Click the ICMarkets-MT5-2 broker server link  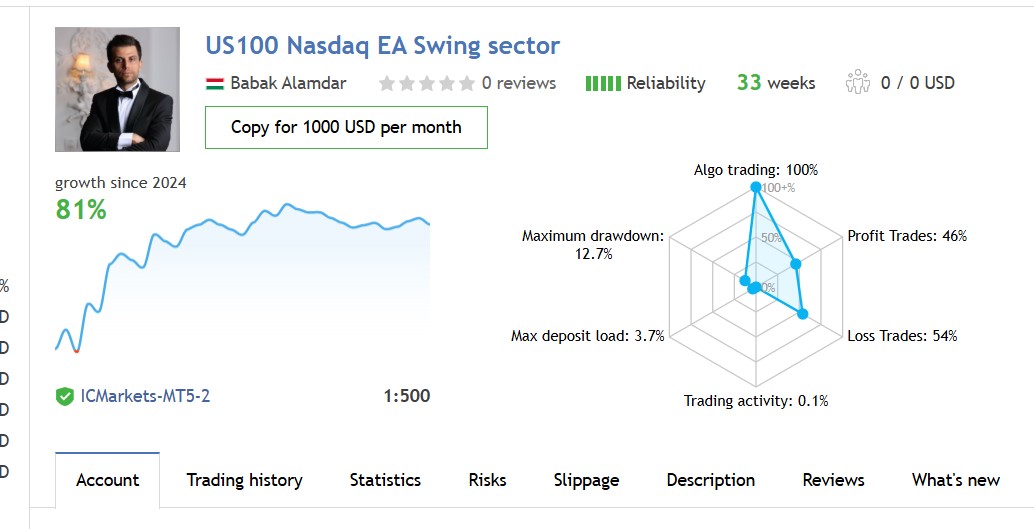tap(145, 396)
